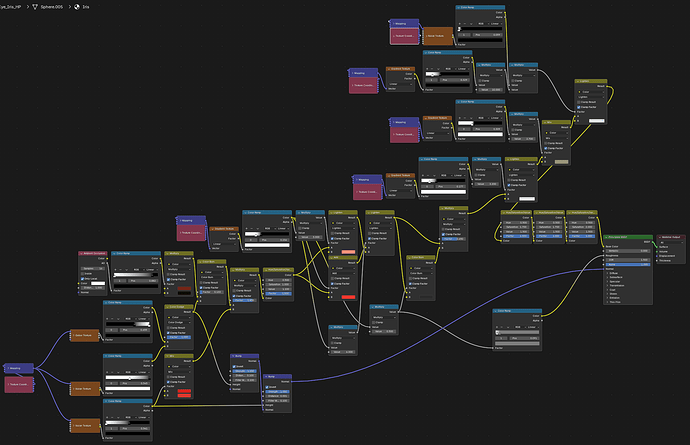Viewport: 690px width, 445px height.
Task: Collapse the Ambient Occlusion node header arrow
Action: click(81, 254)
